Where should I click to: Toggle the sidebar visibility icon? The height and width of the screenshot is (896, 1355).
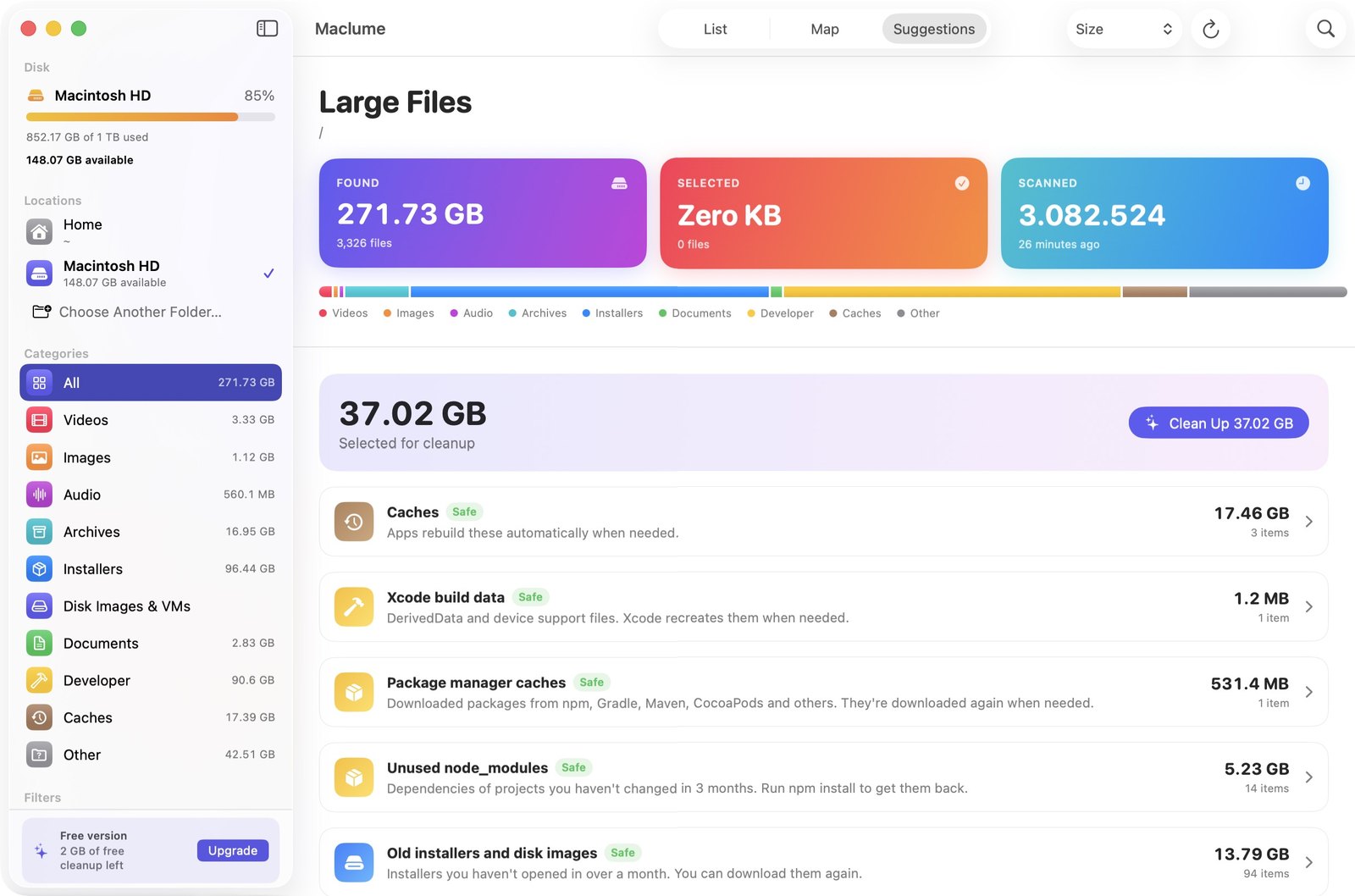267,29
